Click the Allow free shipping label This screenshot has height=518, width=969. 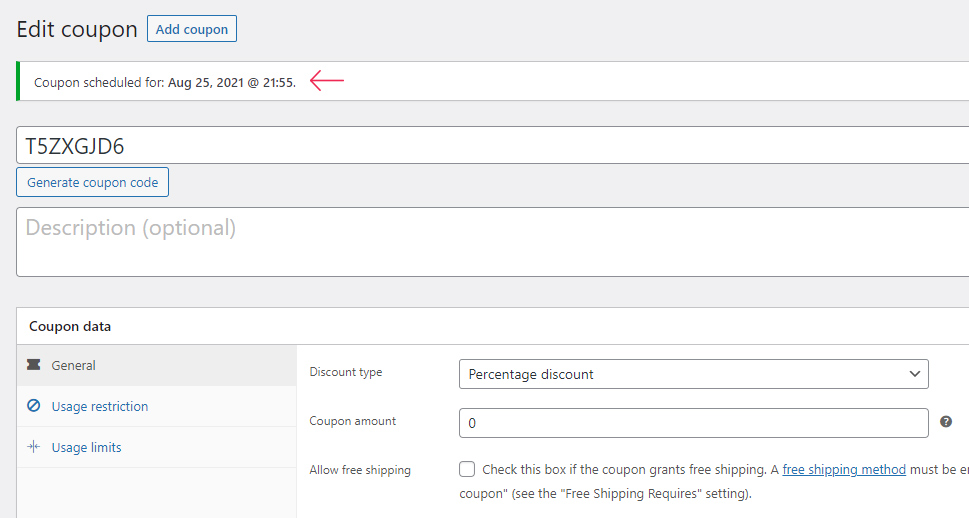[x=360, y=470]
